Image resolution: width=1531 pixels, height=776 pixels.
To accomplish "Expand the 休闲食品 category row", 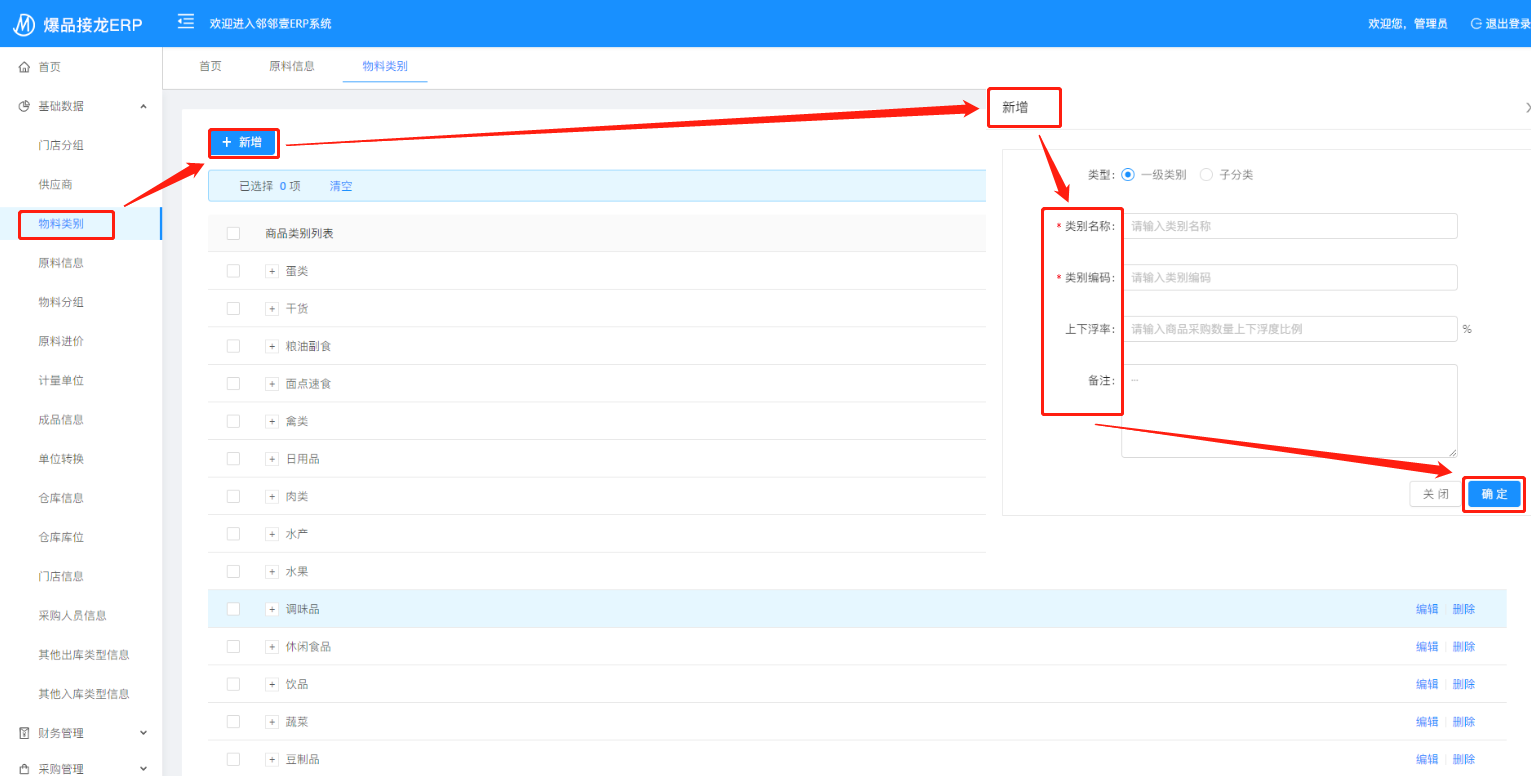I will pyautogui.click(x=271, y=646).
